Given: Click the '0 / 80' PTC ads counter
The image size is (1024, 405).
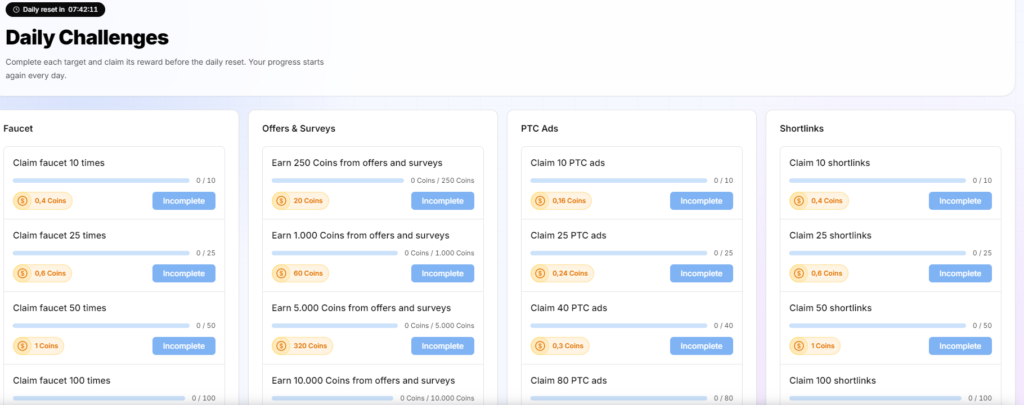Looking at the screenshot, I should point(723,398).
